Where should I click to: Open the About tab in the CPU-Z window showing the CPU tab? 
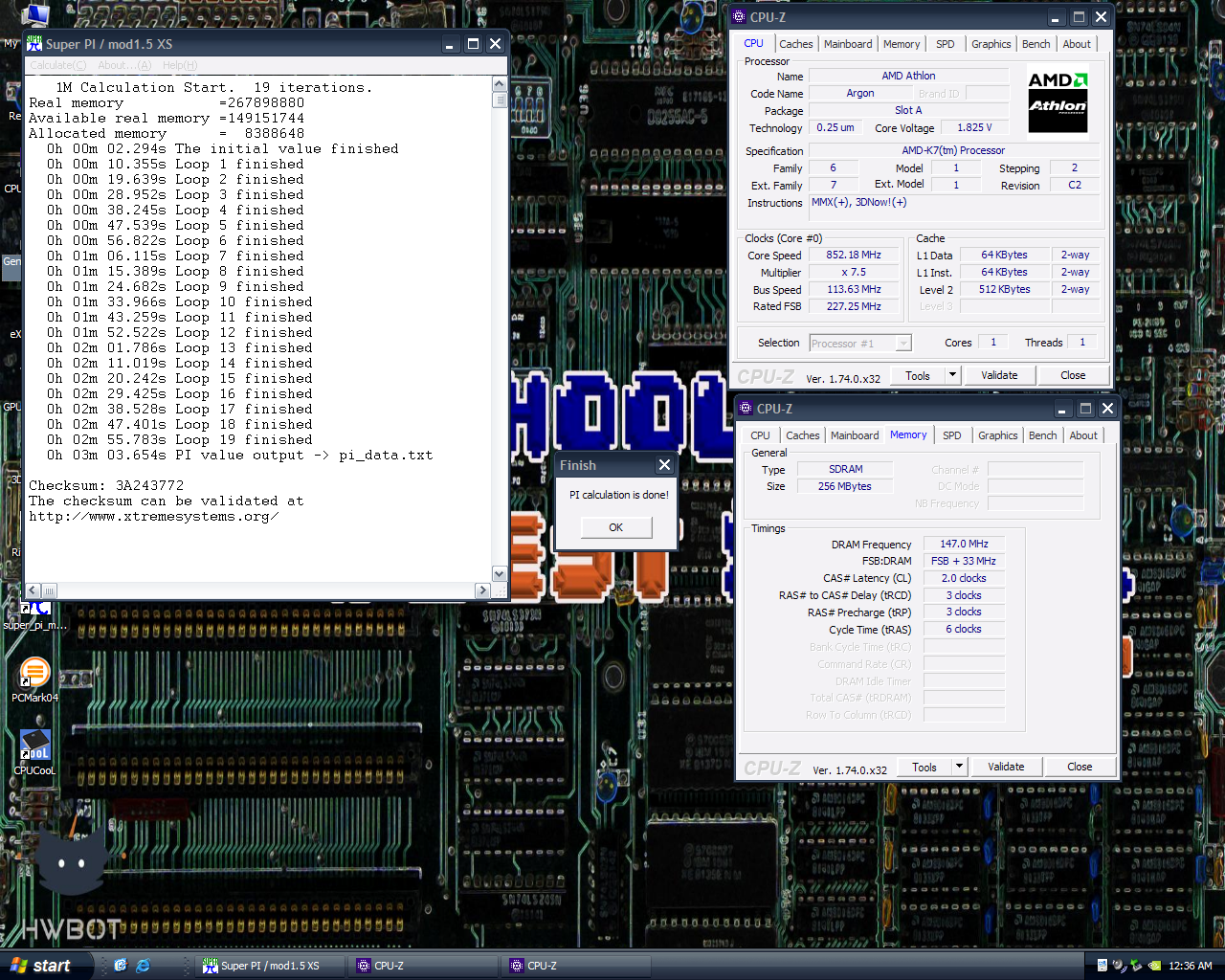[x=1077, y=44]
